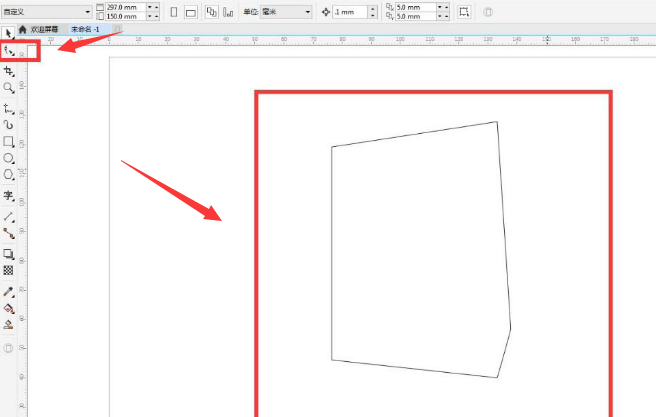Click the page width field 297.0 mm
This screenshot has height=417, width=656.
click(x=126, y=7)
